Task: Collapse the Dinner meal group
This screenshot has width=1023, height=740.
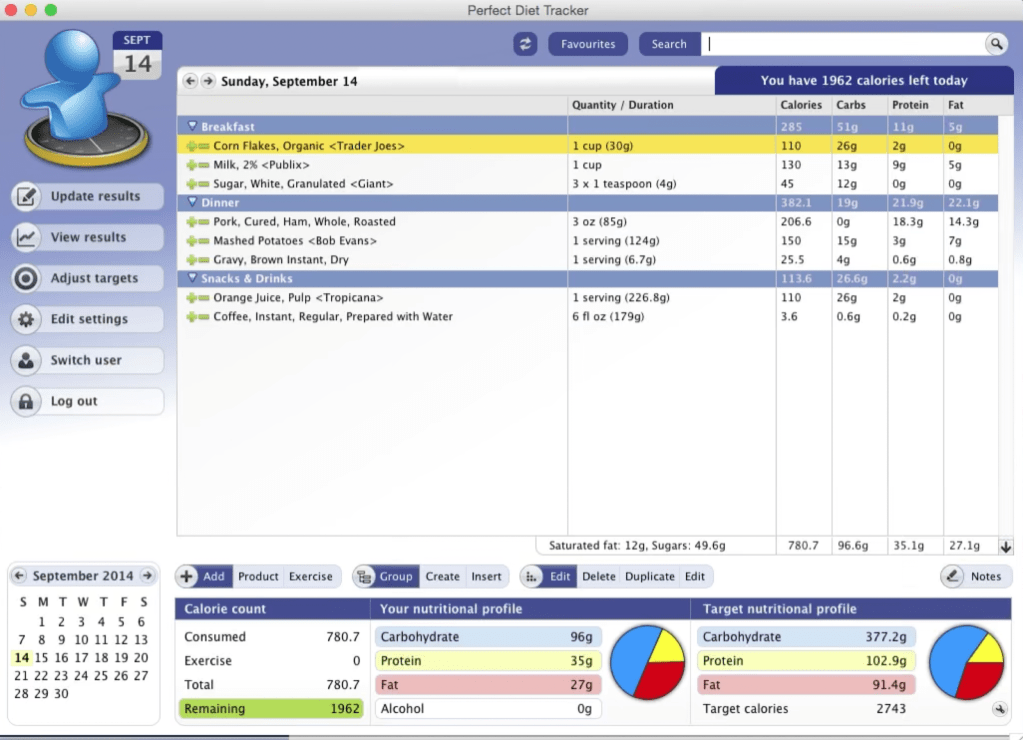Action: 193,203
